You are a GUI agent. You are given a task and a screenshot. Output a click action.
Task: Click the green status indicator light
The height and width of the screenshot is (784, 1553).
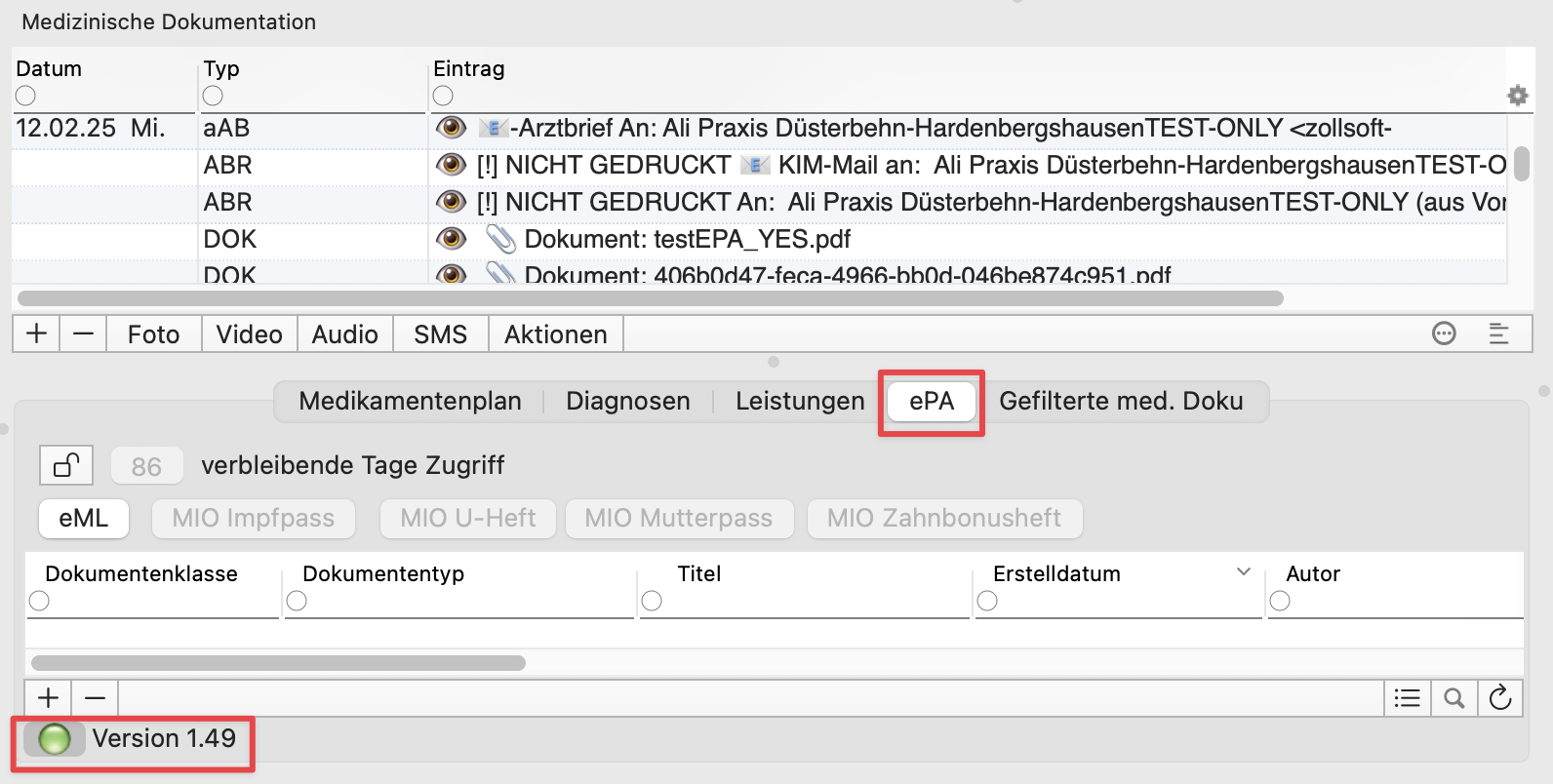(x=55, y=739)
